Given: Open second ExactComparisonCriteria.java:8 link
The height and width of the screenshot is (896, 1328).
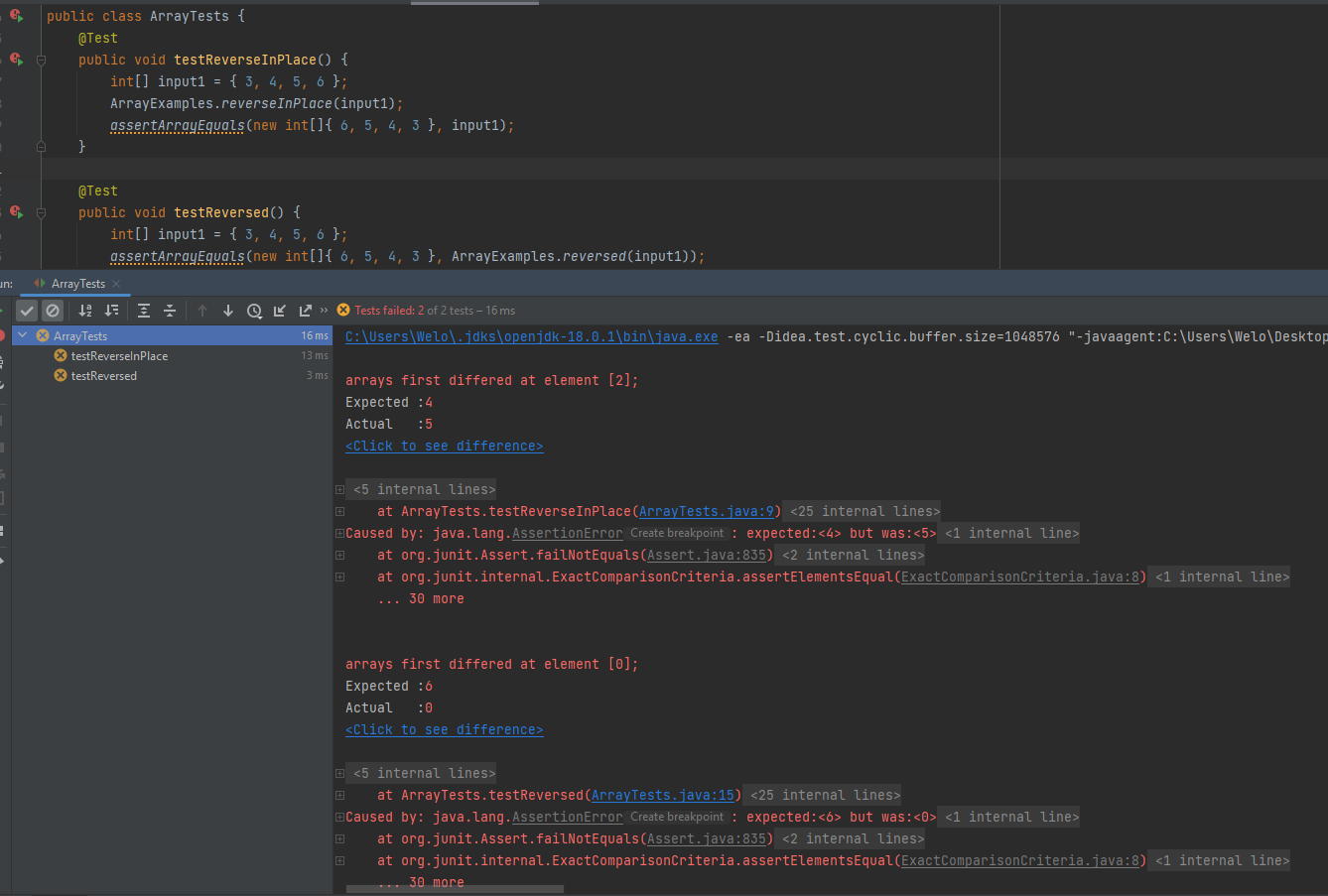Looking at the screenshot, I should pos(1020,860).
